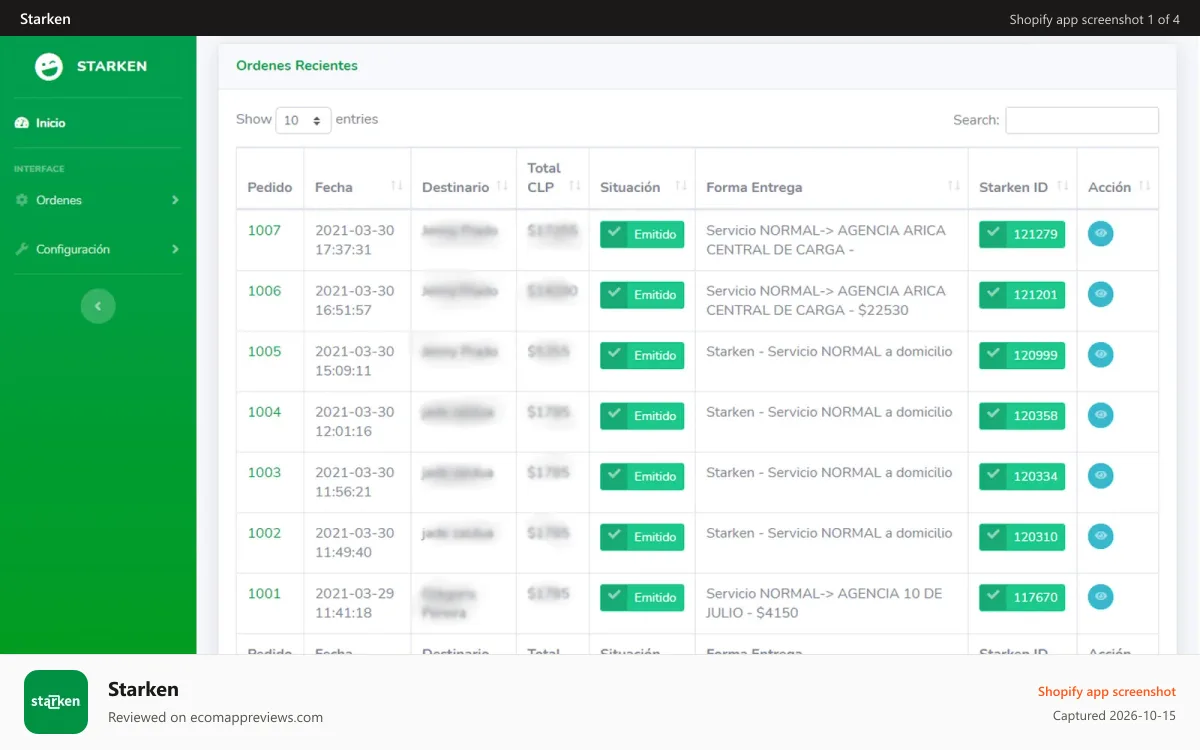1200x750 pixels.
Task: Open the Show entries count dropdown
Action: click(x=303, y=120)
